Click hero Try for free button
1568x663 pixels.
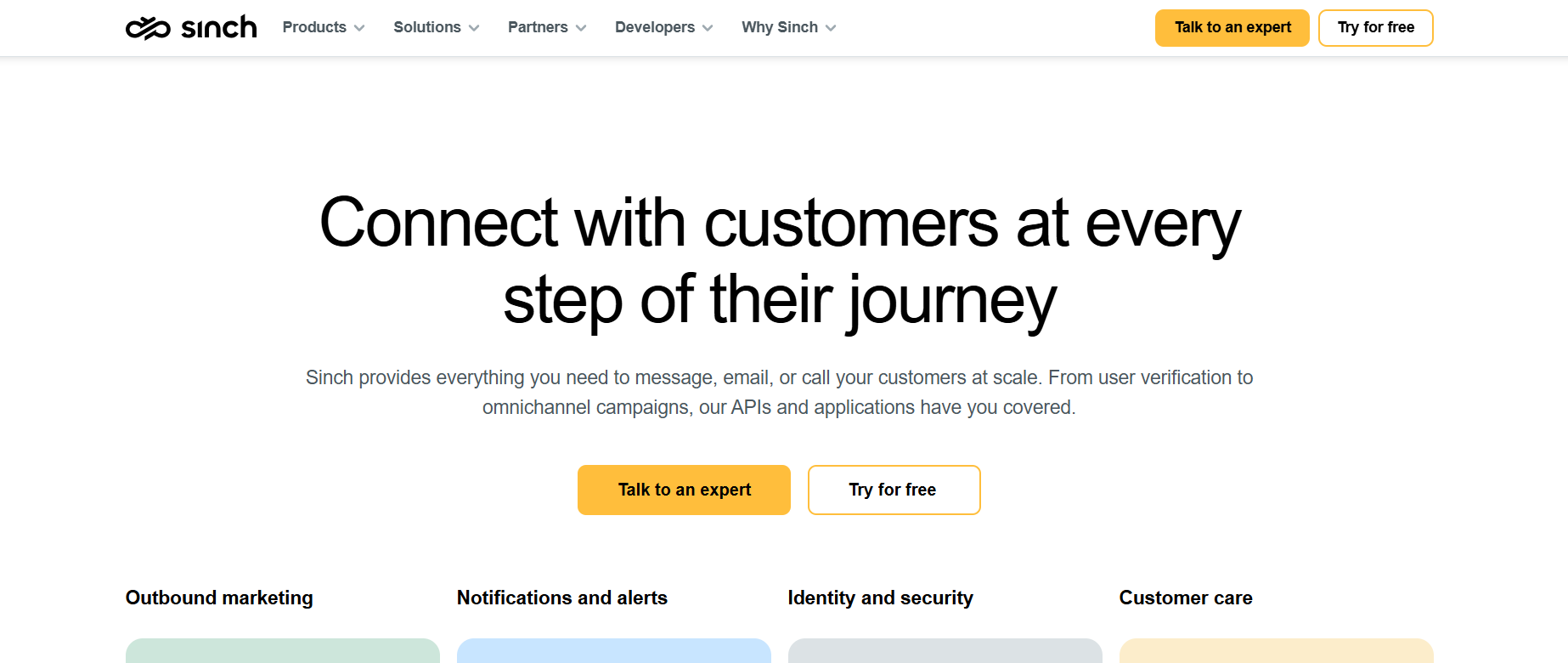894,490
